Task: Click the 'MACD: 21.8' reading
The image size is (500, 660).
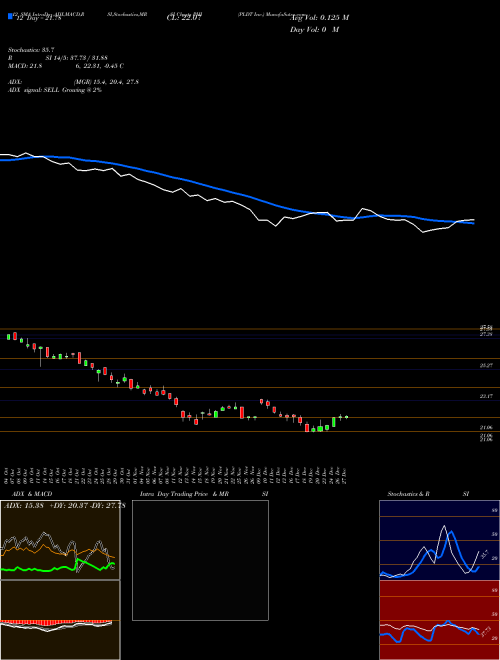Action: click(25, 66)
